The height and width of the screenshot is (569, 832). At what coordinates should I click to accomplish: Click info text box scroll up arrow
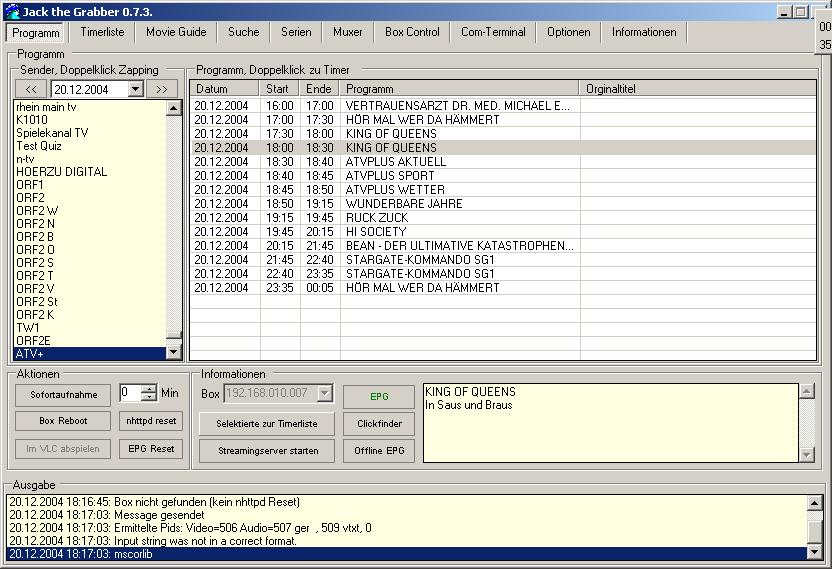[807, 392]
